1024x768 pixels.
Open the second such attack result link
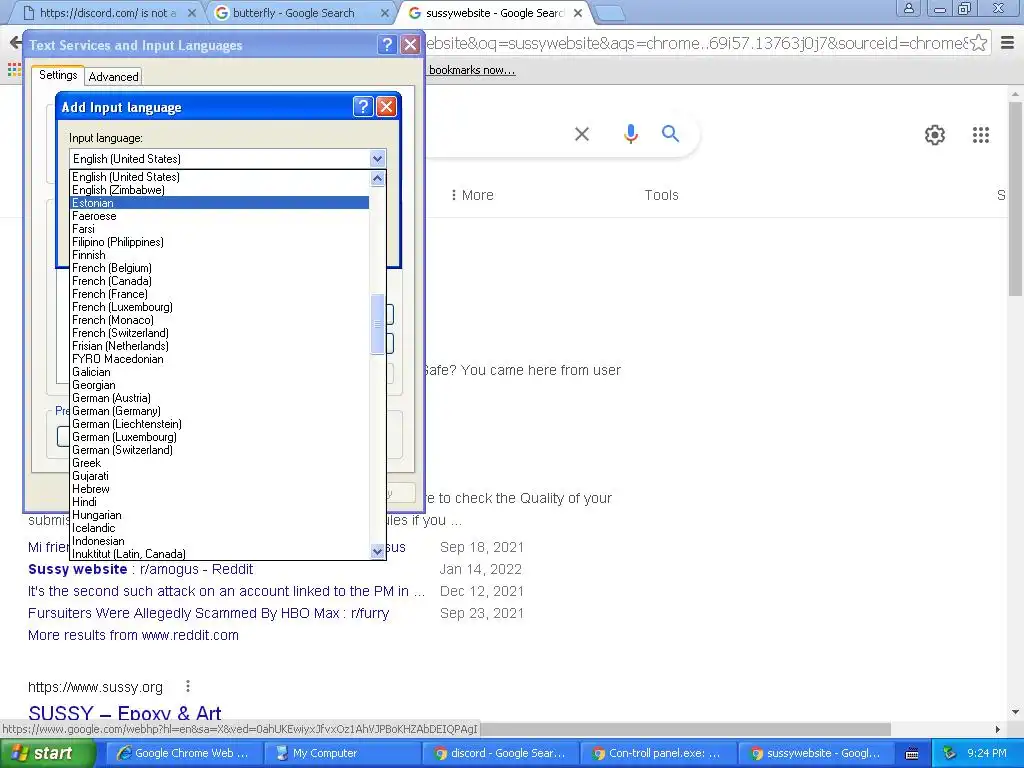[x=226, y=591]
